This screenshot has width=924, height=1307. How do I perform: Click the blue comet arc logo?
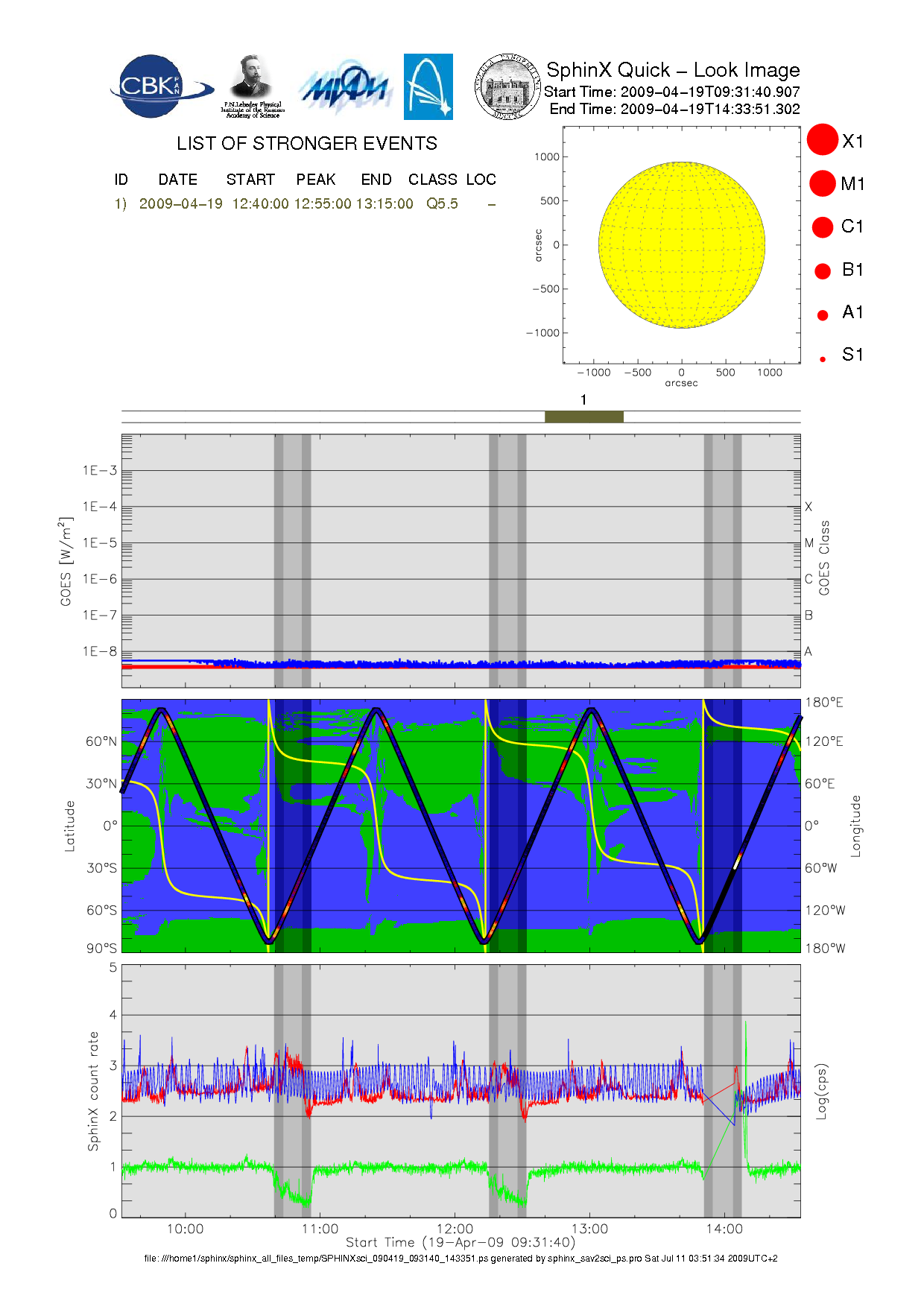428,86
